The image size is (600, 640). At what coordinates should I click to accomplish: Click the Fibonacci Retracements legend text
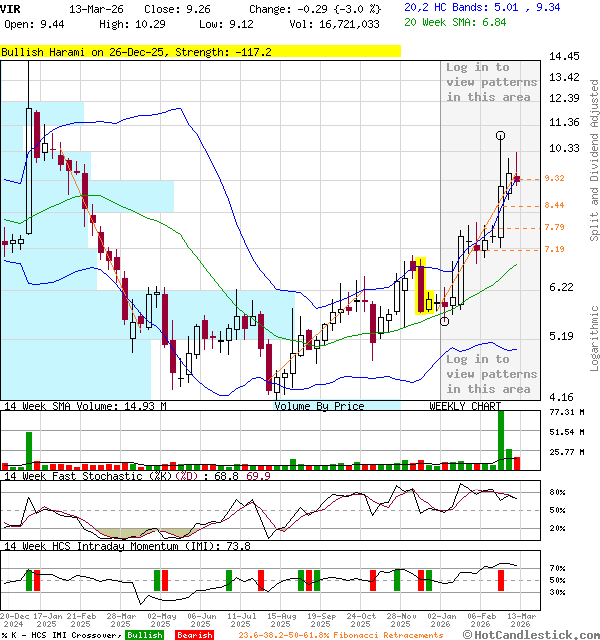tap(340, 635)
